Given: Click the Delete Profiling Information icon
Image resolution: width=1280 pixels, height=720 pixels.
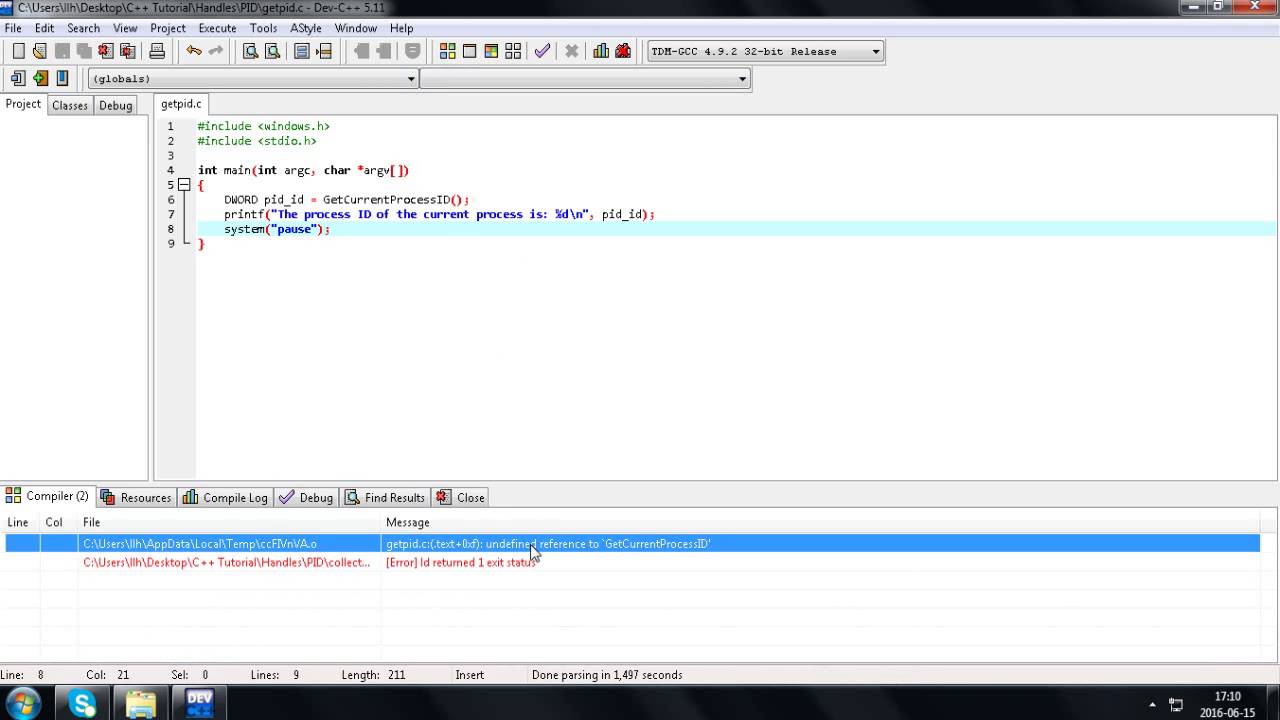Looking at the screenshot, I should [x=623, y=51].
